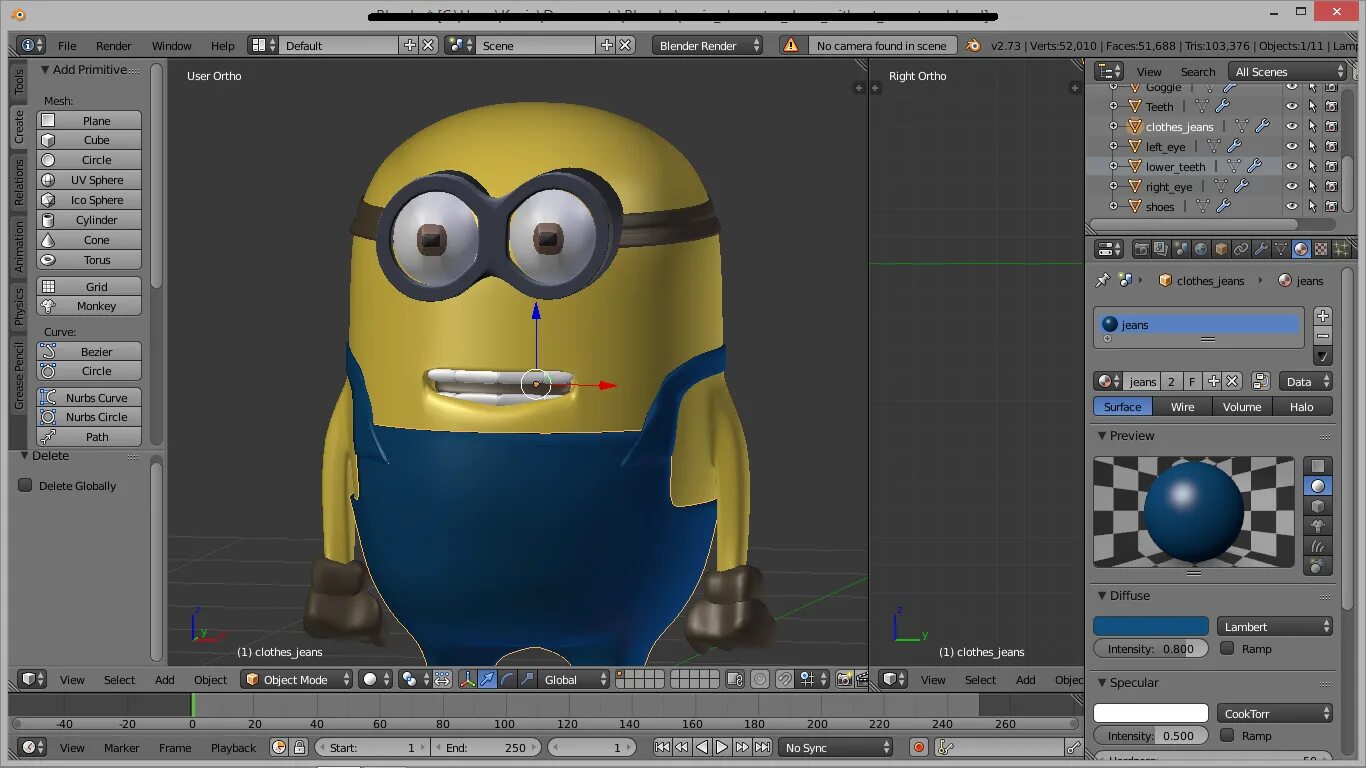
Task: Click the translate manipulator arrow icon
Action: pyautogui.click(x=487, y=680)
